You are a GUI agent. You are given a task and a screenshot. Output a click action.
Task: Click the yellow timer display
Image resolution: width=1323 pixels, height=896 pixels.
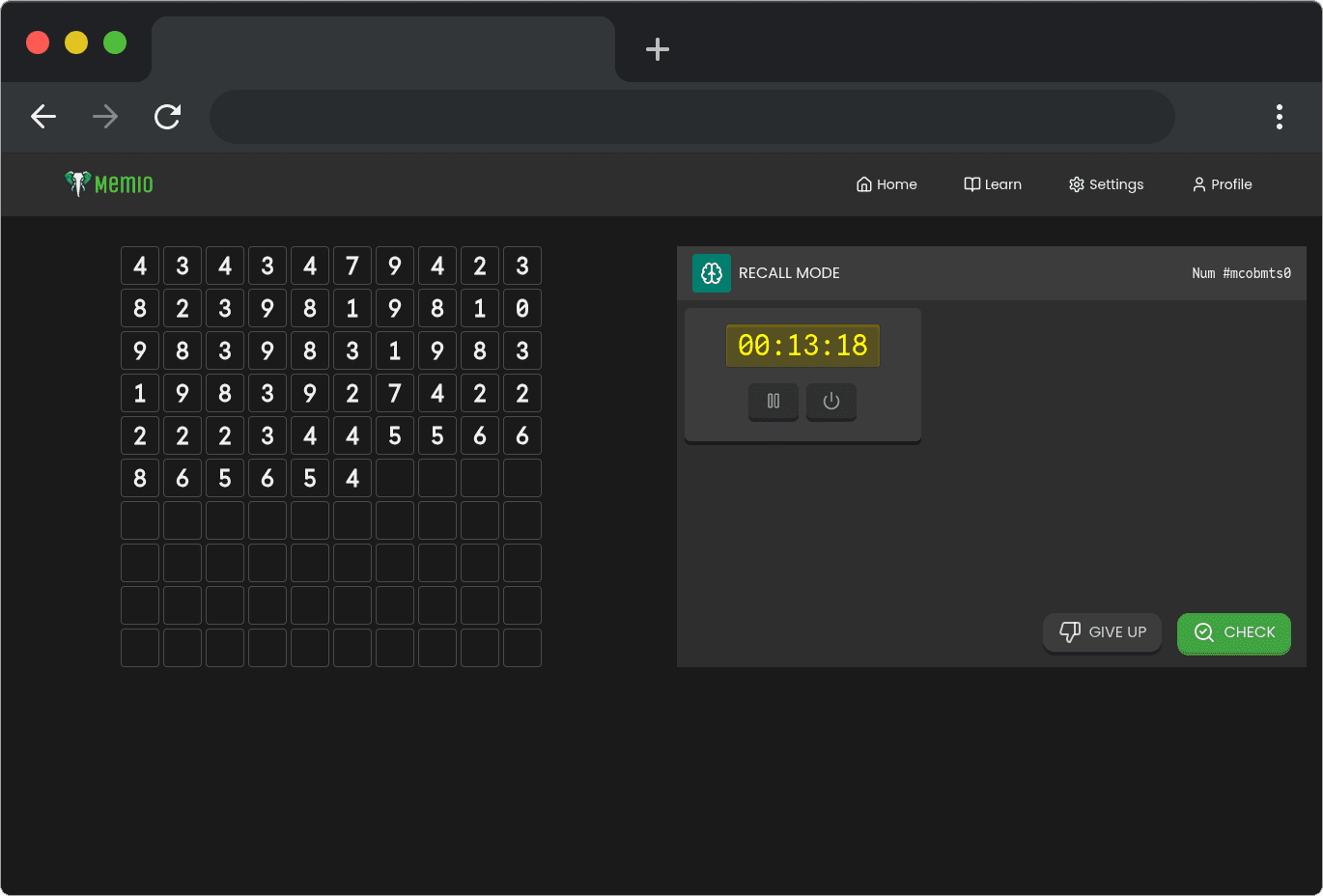[802, 345]
